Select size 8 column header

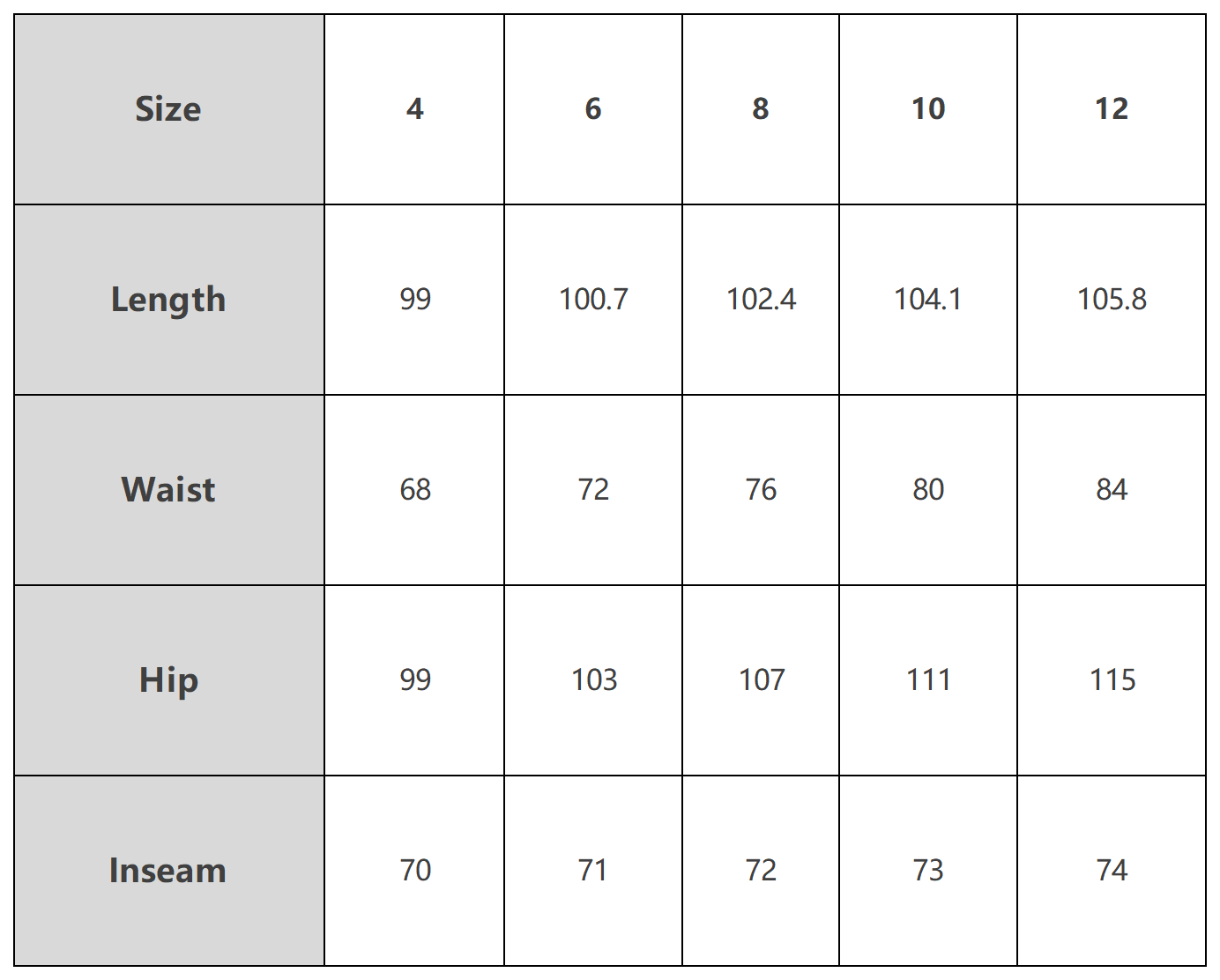[760, 109]
